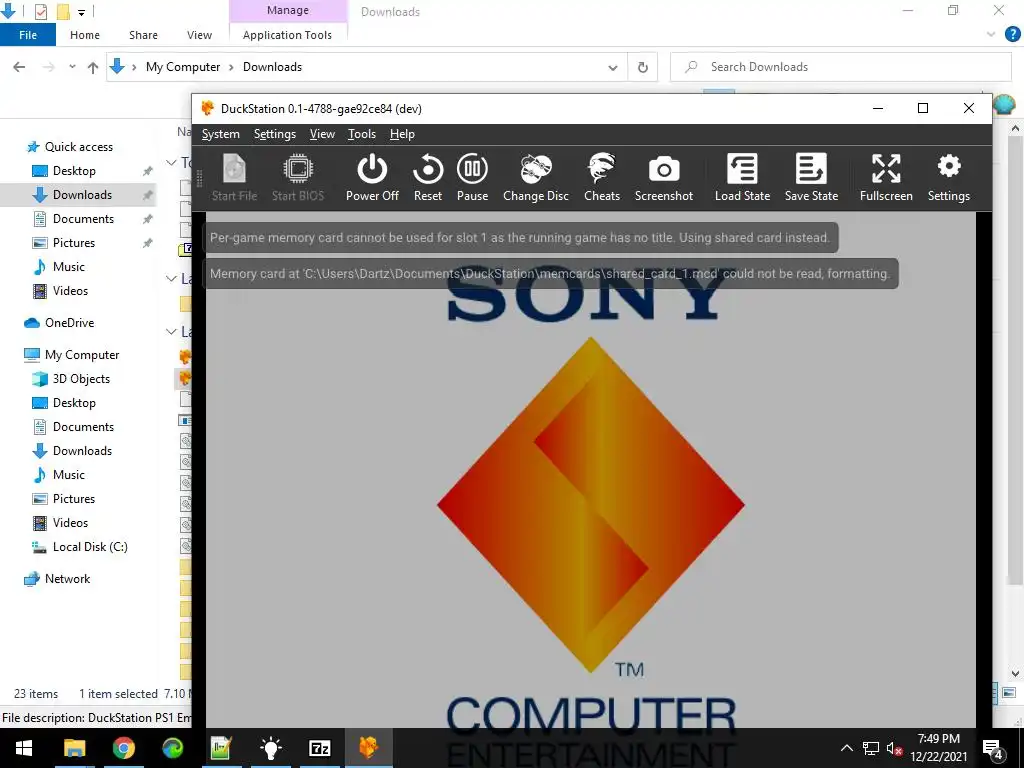
Task: Select Videos under Quick access
Action: coord(70,291)
